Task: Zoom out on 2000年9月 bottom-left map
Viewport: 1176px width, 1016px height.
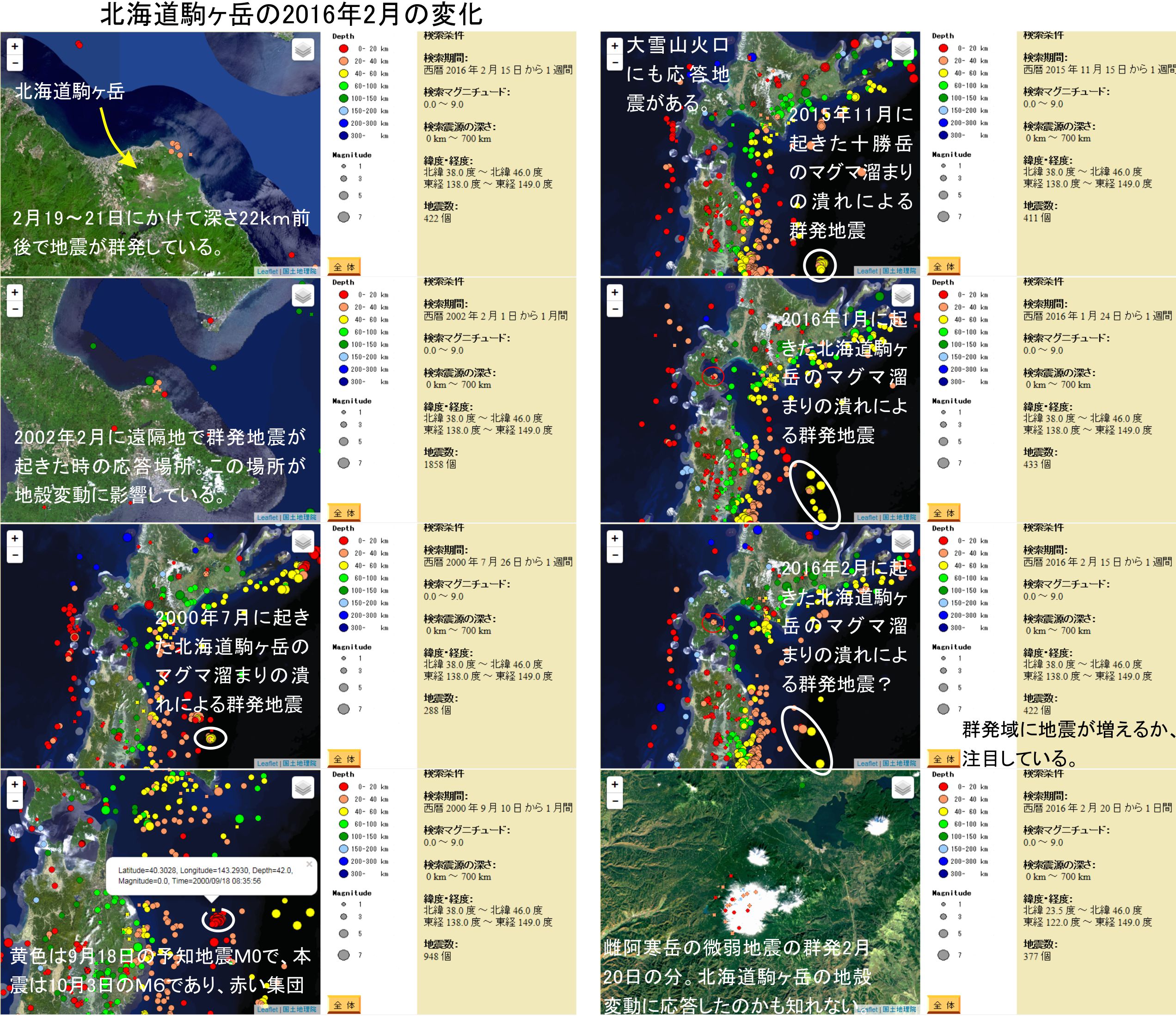Action: coord(15,801)
